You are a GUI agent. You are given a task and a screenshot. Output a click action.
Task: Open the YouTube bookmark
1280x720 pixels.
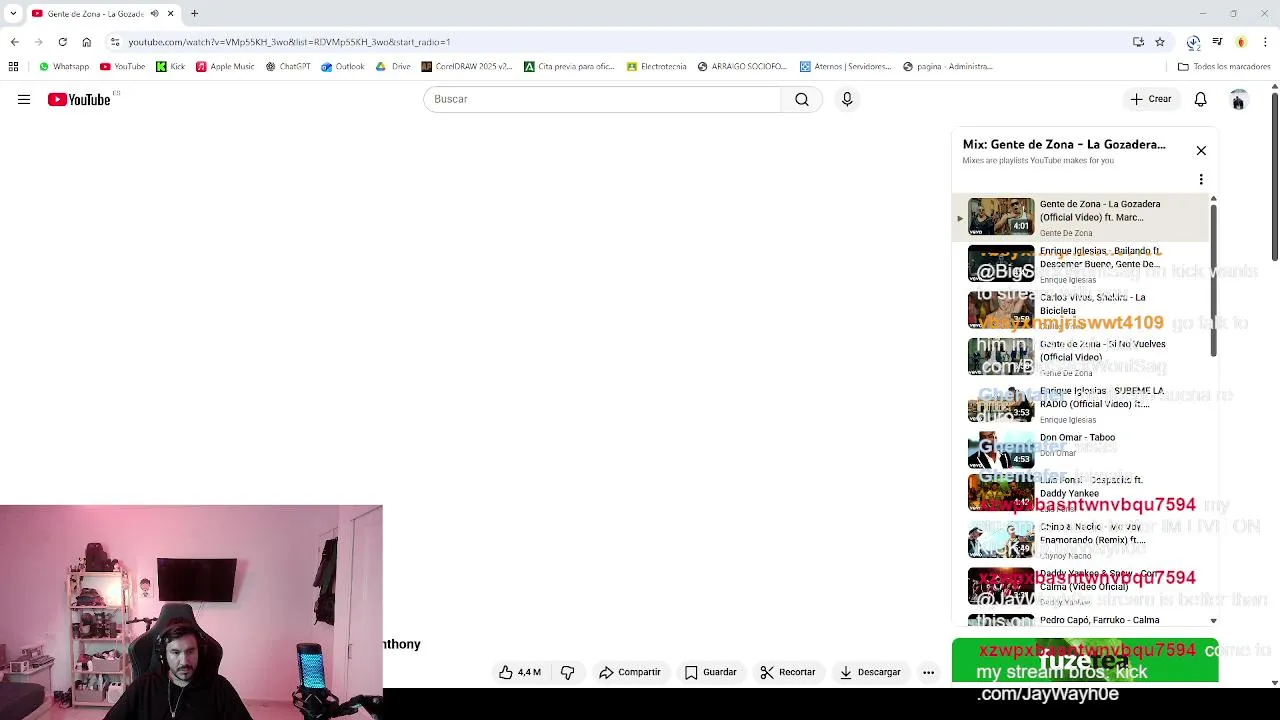tap(122, 67)
